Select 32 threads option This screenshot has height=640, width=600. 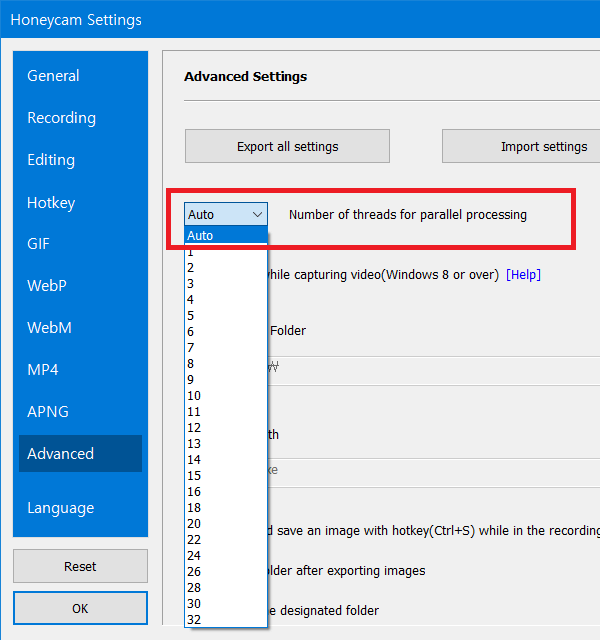(226, 620)
